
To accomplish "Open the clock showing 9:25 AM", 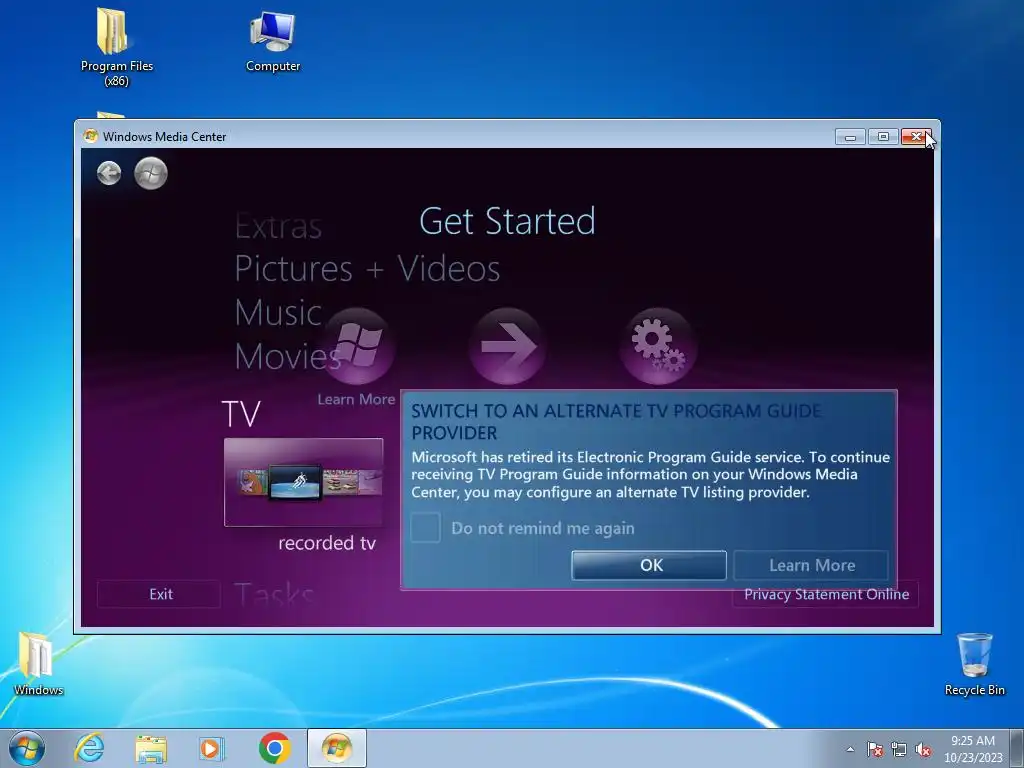I will (972, 749).
